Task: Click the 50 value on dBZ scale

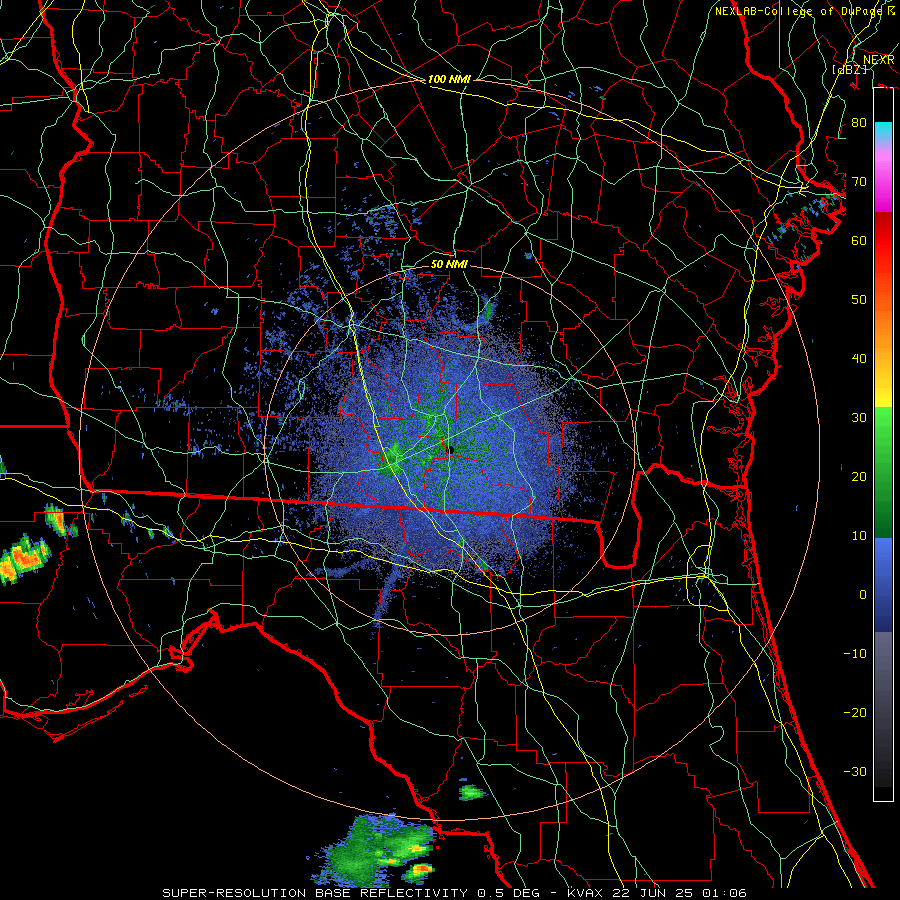Action: [x=859, y=300]
